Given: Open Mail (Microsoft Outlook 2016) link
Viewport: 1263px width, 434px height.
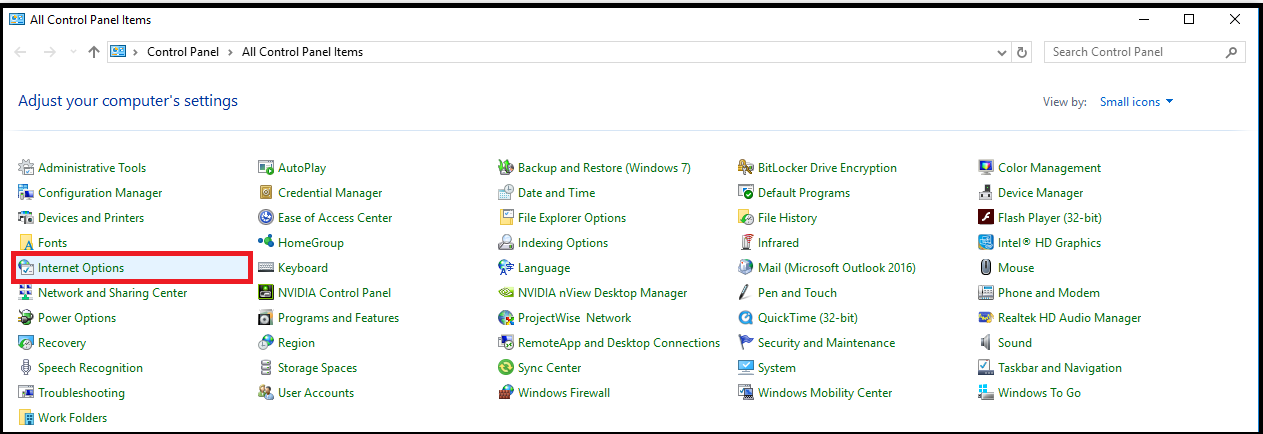Looking at the screenshot, I should click(837, 268).
